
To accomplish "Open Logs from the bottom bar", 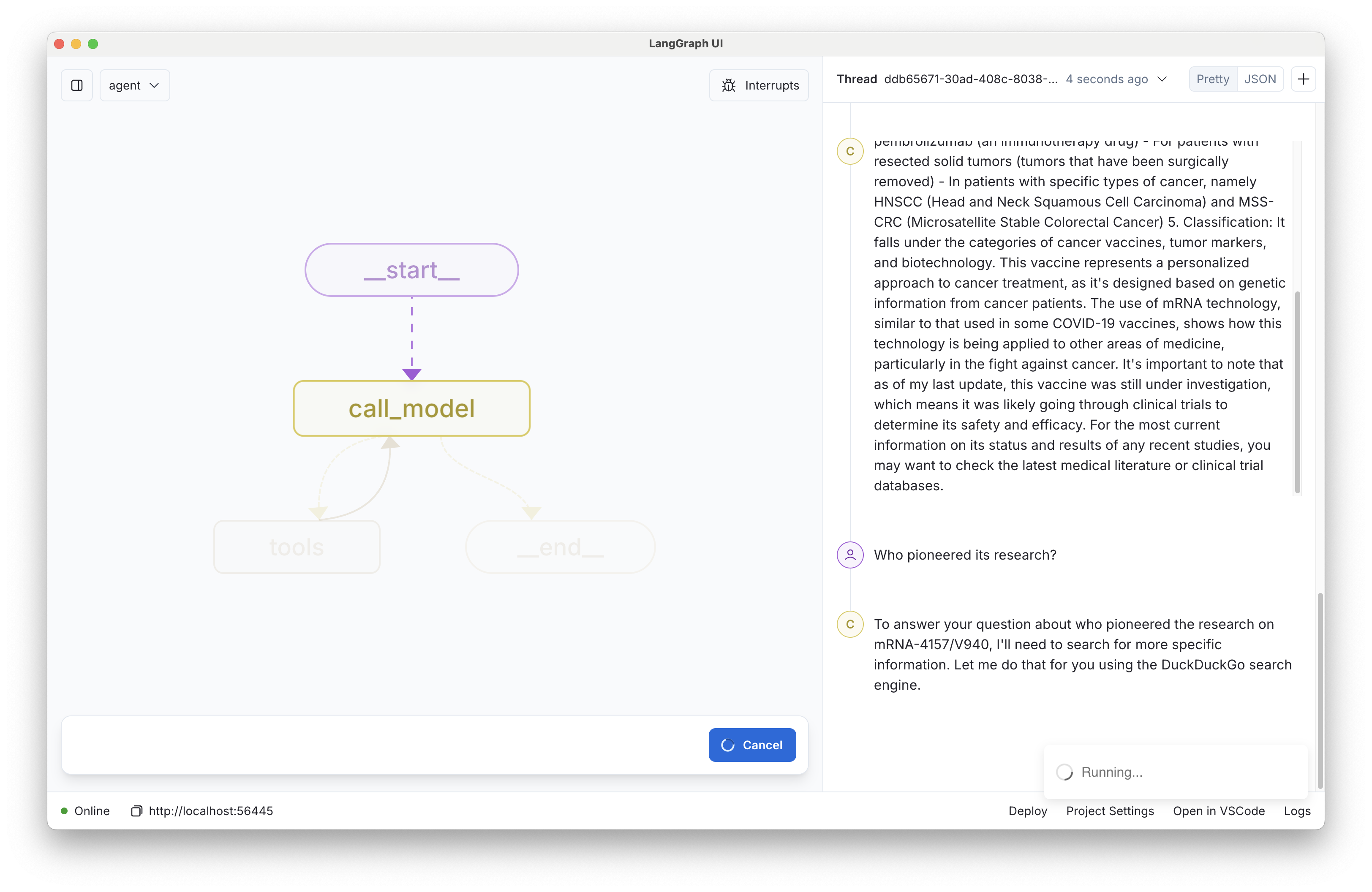I will coord(1296,811).
